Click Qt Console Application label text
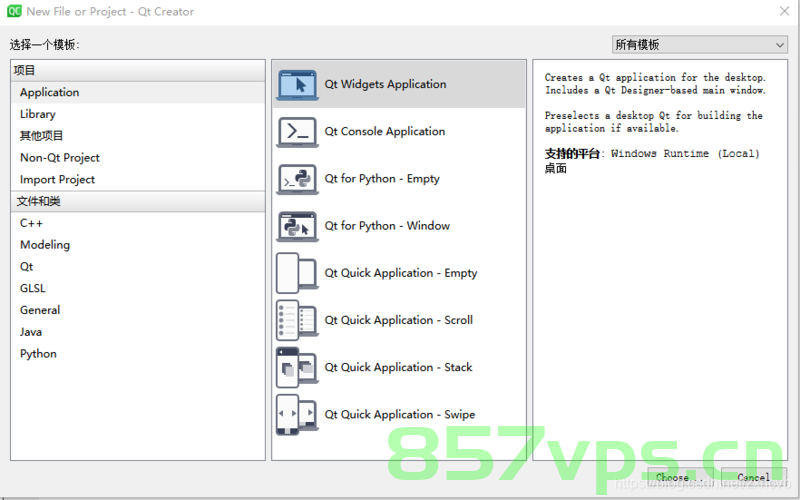 pyautogui.click(x=385, y=132)
